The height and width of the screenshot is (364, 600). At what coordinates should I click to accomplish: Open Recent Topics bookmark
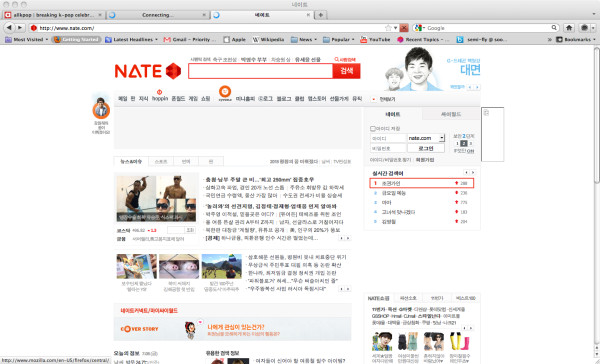[x=423, y=39]
